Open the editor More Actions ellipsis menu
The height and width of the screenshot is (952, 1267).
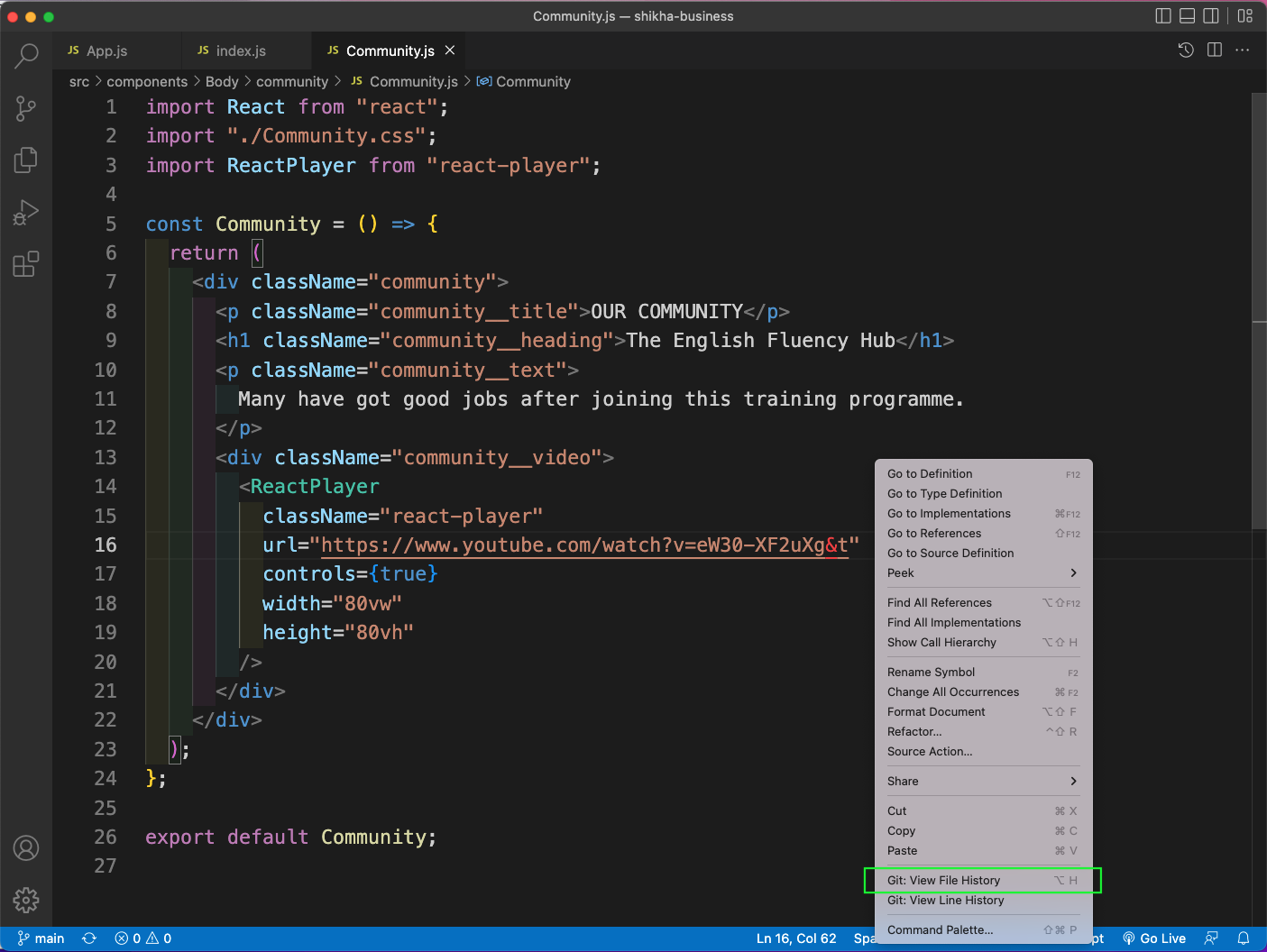point(1243,50)
